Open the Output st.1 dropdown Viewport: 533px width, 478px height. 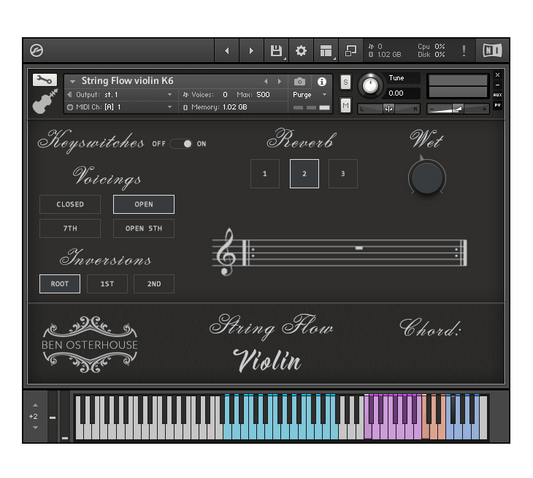[120, 95]
